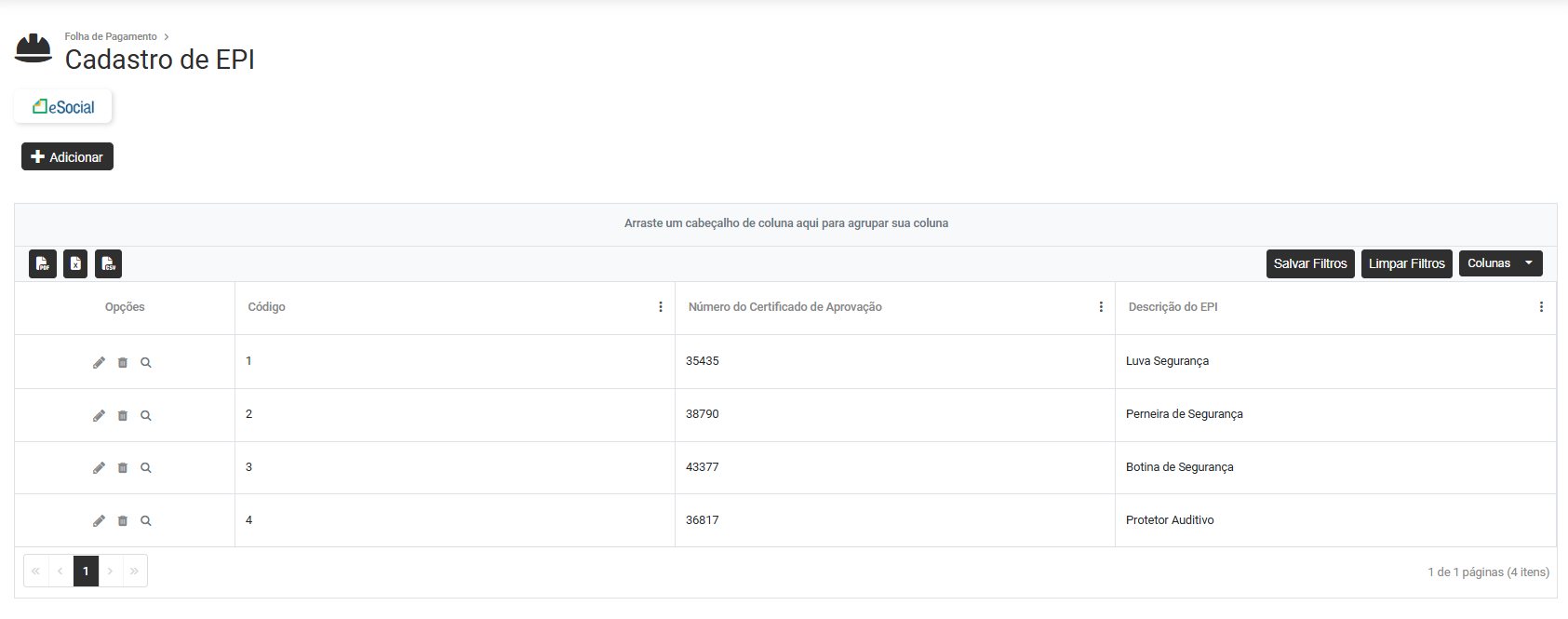Open the eSocial button

coord(63,107)
